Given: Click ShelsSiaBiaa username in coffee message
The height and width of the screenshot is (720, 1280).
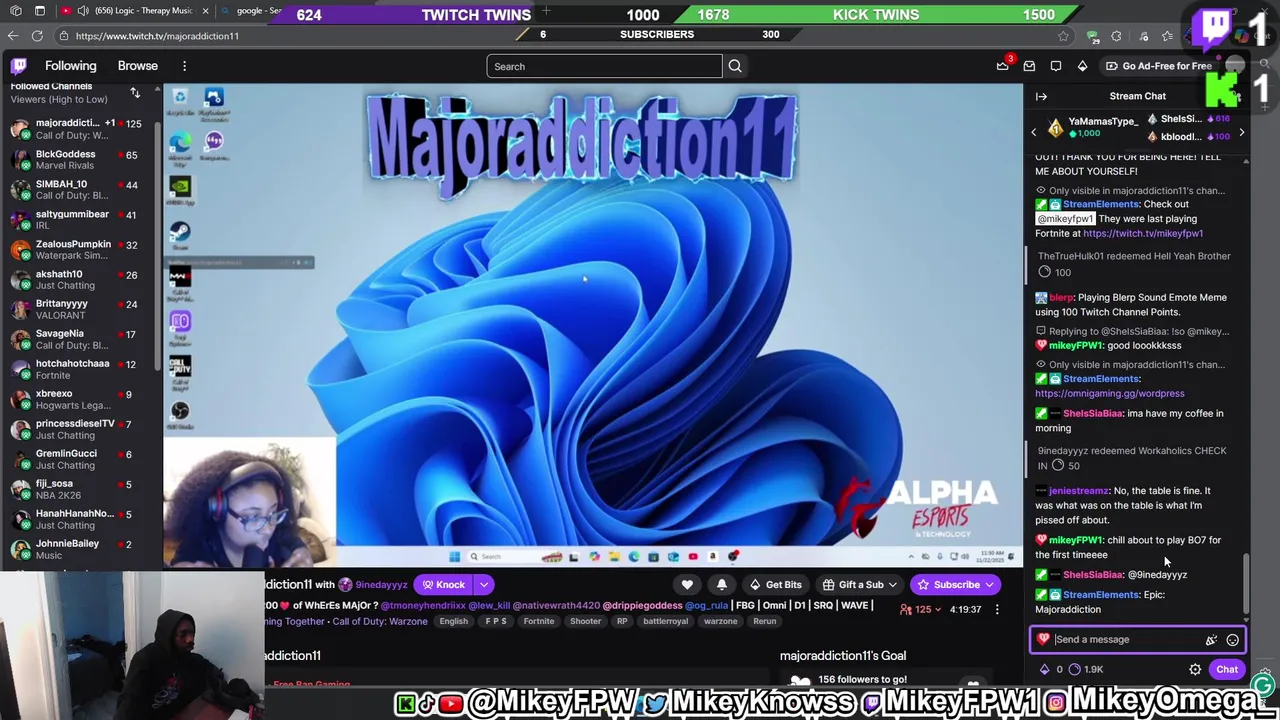Looking at the screenshot, I should click(x=1093, y=413).
